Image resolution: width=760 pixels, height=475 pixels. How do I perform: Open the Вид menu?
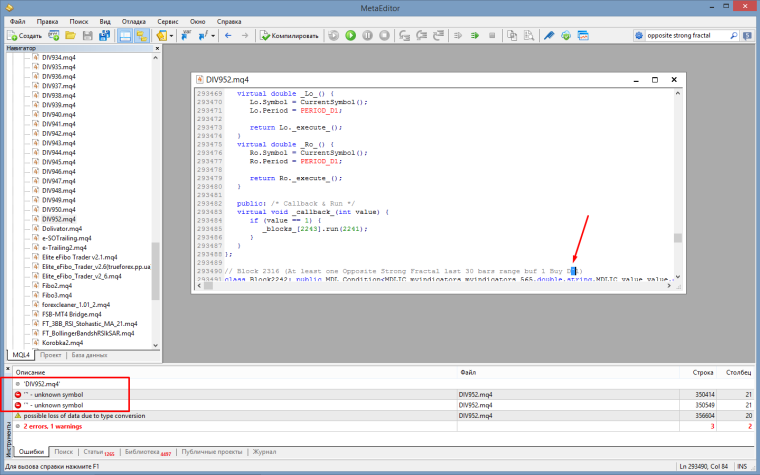105,21
